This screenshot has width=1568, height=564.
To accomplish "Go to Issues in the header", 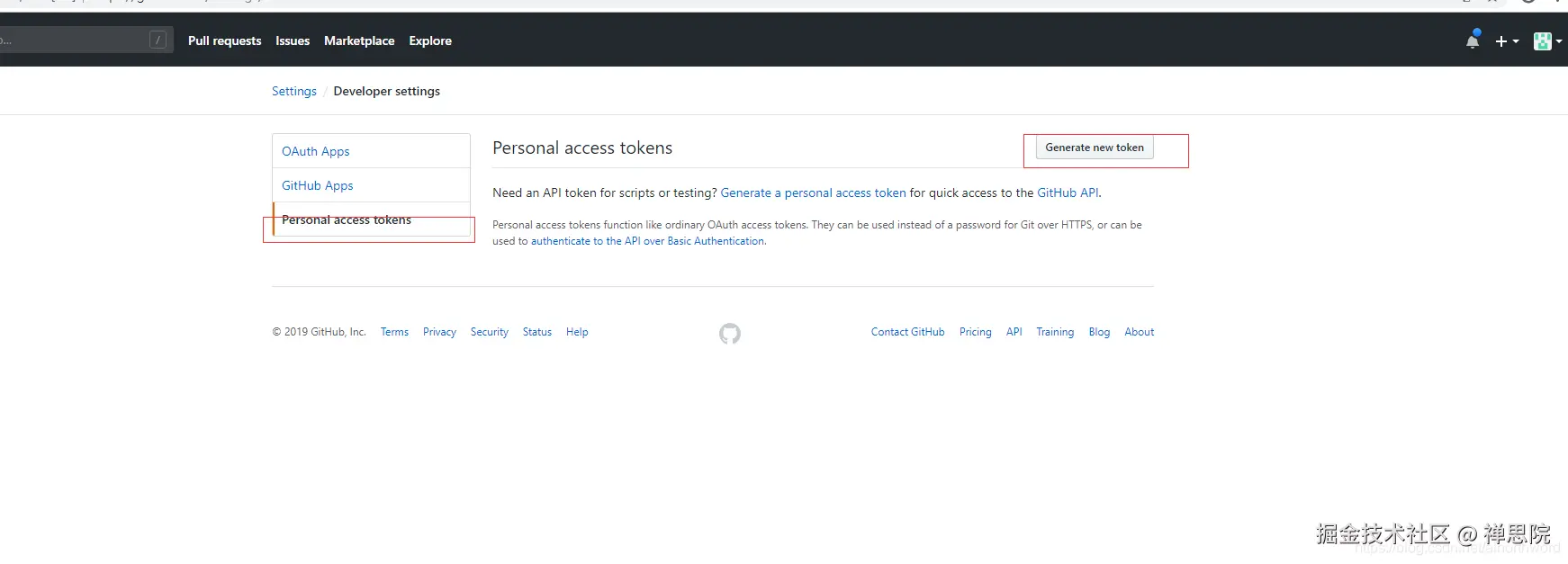I will [x=293, y=40].
